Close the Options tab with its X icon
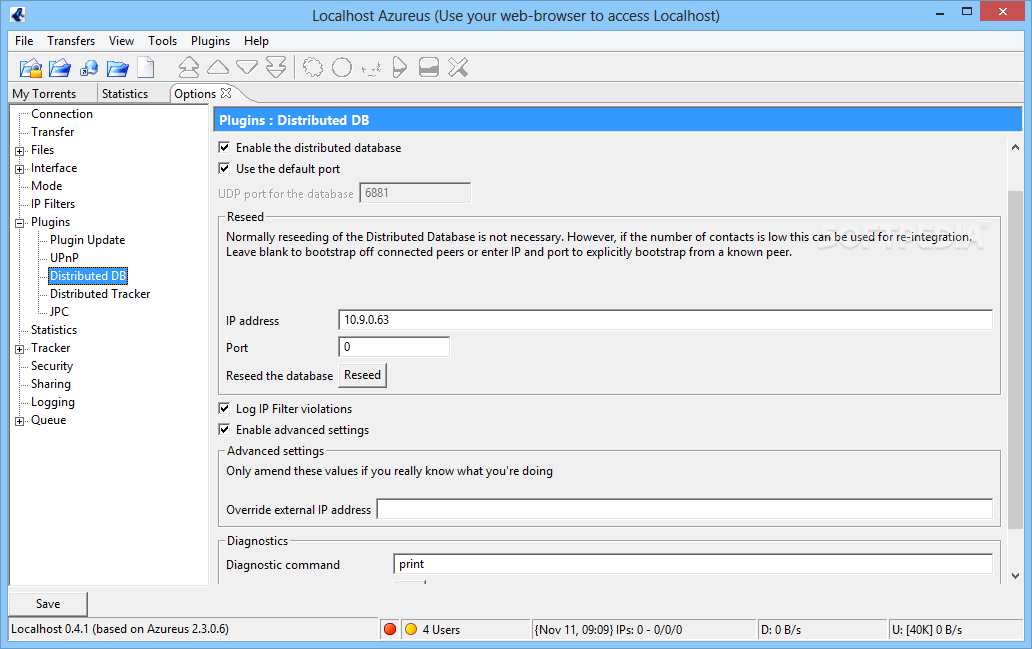 tap(226, 93)
